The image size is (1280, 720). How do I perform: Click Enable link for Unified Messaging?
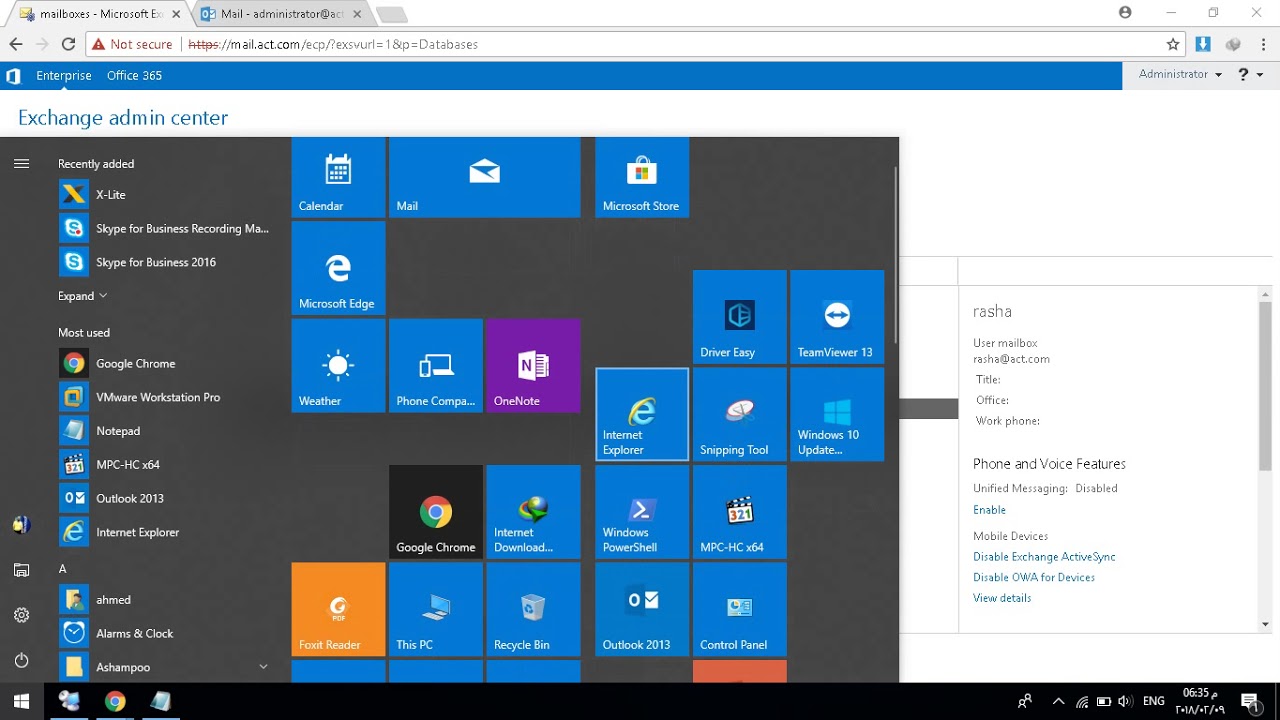[x=989, y=510]
